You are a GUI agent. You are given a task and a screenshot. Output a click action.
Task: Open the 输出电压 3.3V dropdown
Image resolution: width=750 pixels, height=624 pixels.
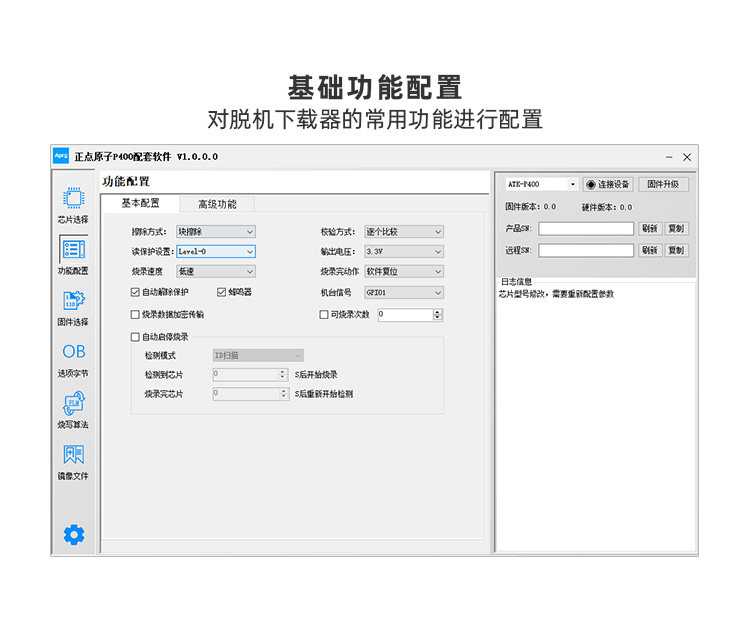coord(404,252)
